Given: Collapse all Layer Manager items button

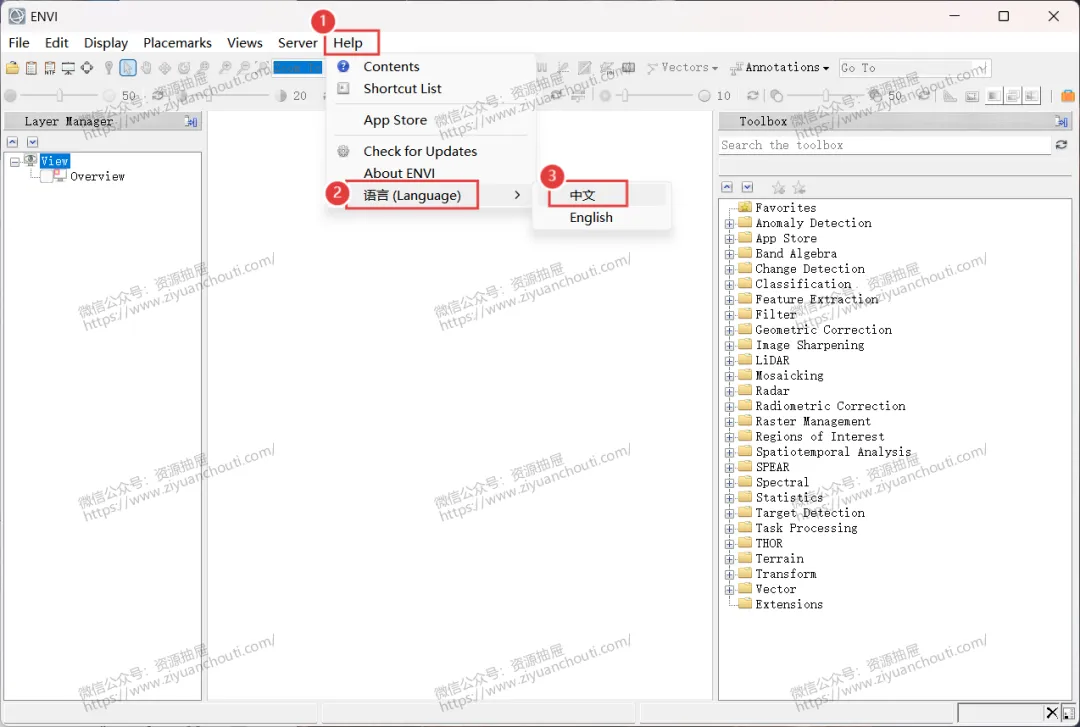Looking at the screenshot, I should [12, 142].
